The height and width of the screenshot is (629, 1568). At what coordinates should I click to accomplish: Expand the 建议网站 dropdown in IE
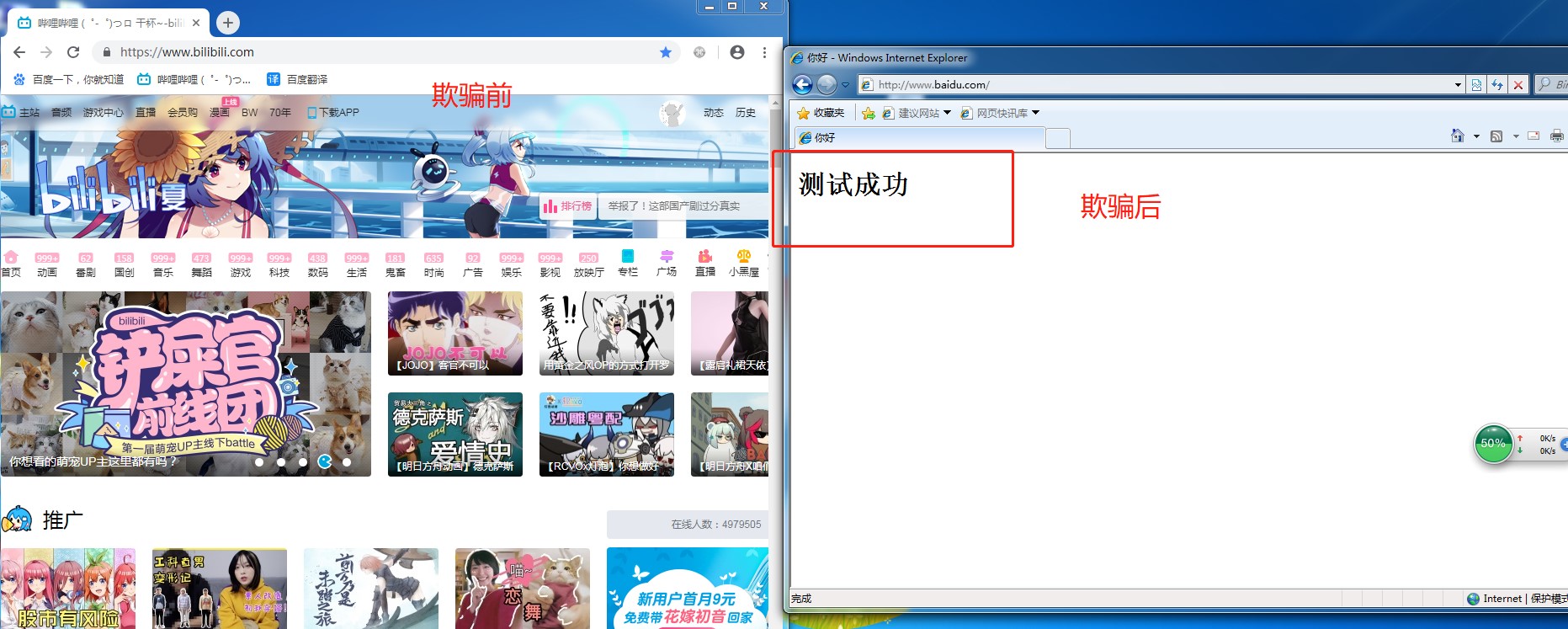point(947,113)
